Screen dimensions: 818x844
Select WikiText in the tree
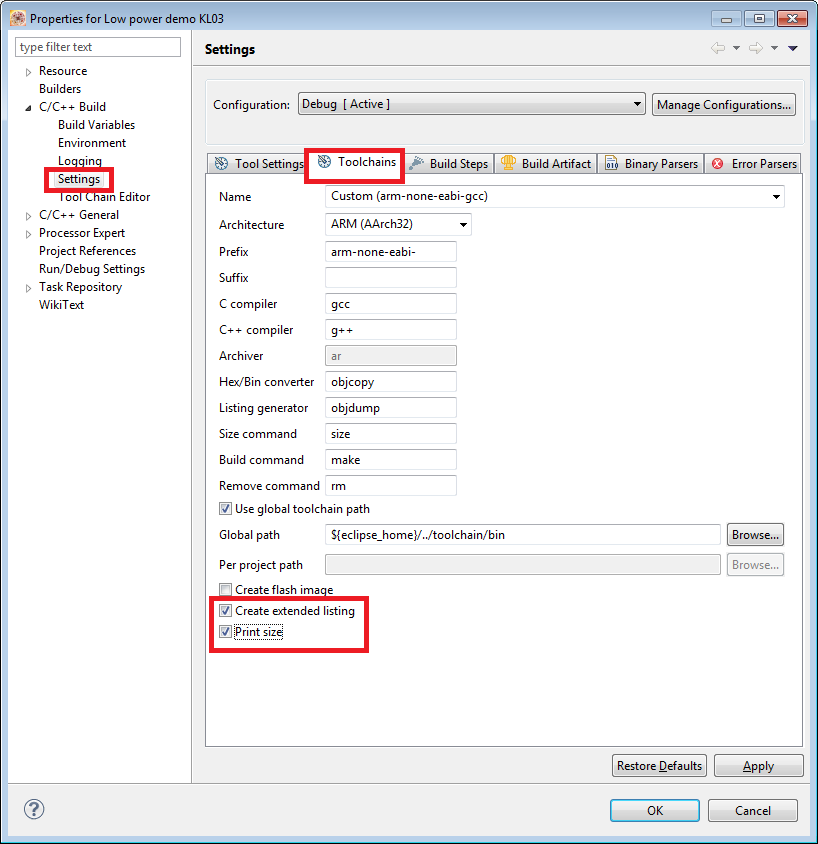(61, 305)
